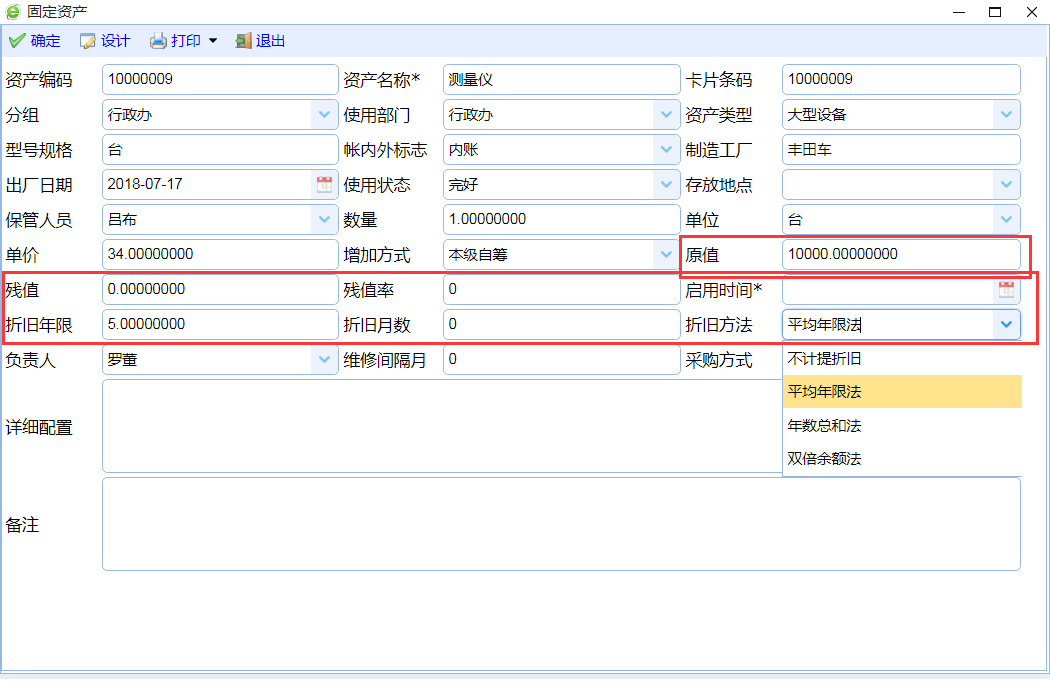Screen dimensions: 1050x684
Task: Open the 出厂日期 calendar picker
Action: click(324, 185)
